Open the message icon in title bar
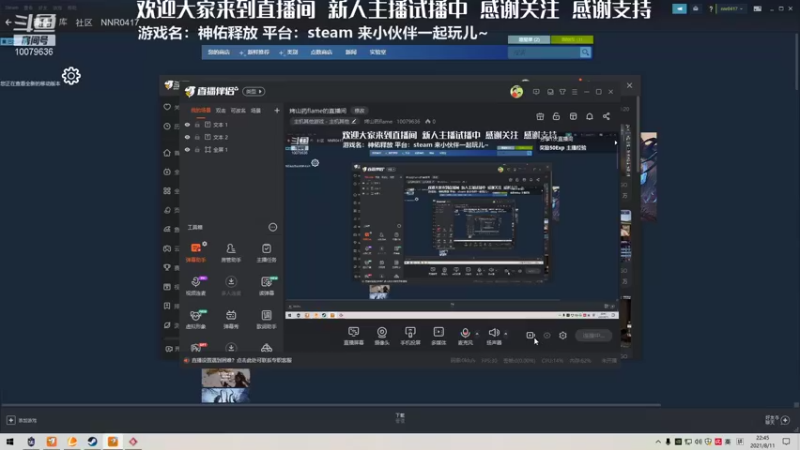 536,92
